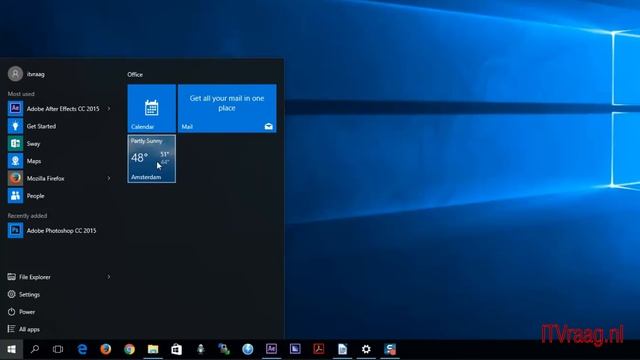This screenshot has width=640, height=360.
Task: Open Adobe After Effects CC 2015 entry
Action: [60, 109]
